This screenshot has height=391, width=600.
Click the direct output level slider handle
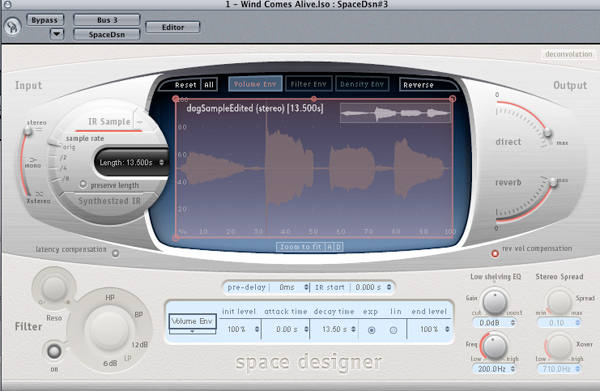pos(548,132)
